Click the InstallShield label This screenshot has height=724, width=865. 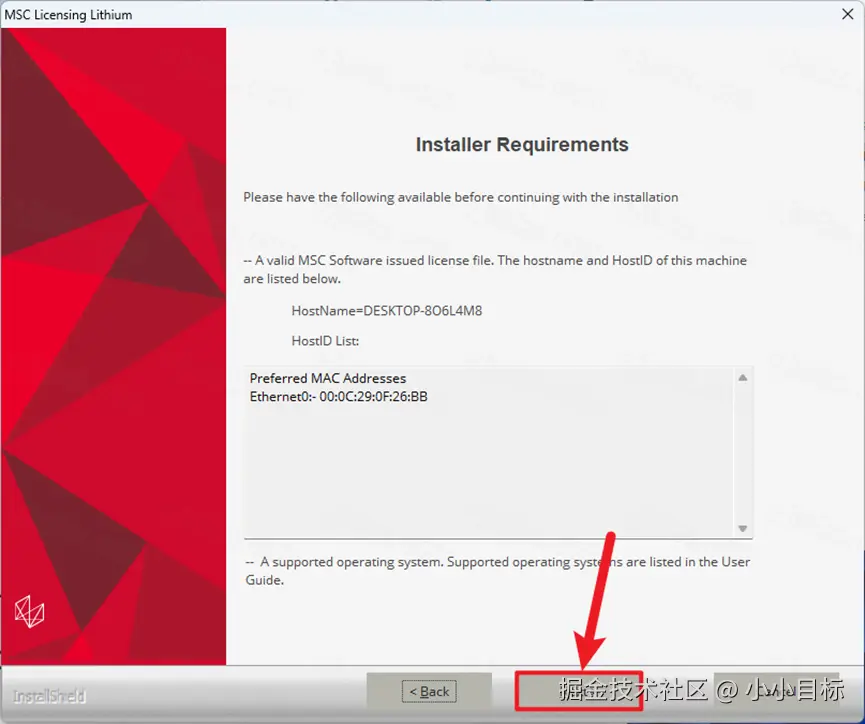pyautogui.click(x=49, y=696)
